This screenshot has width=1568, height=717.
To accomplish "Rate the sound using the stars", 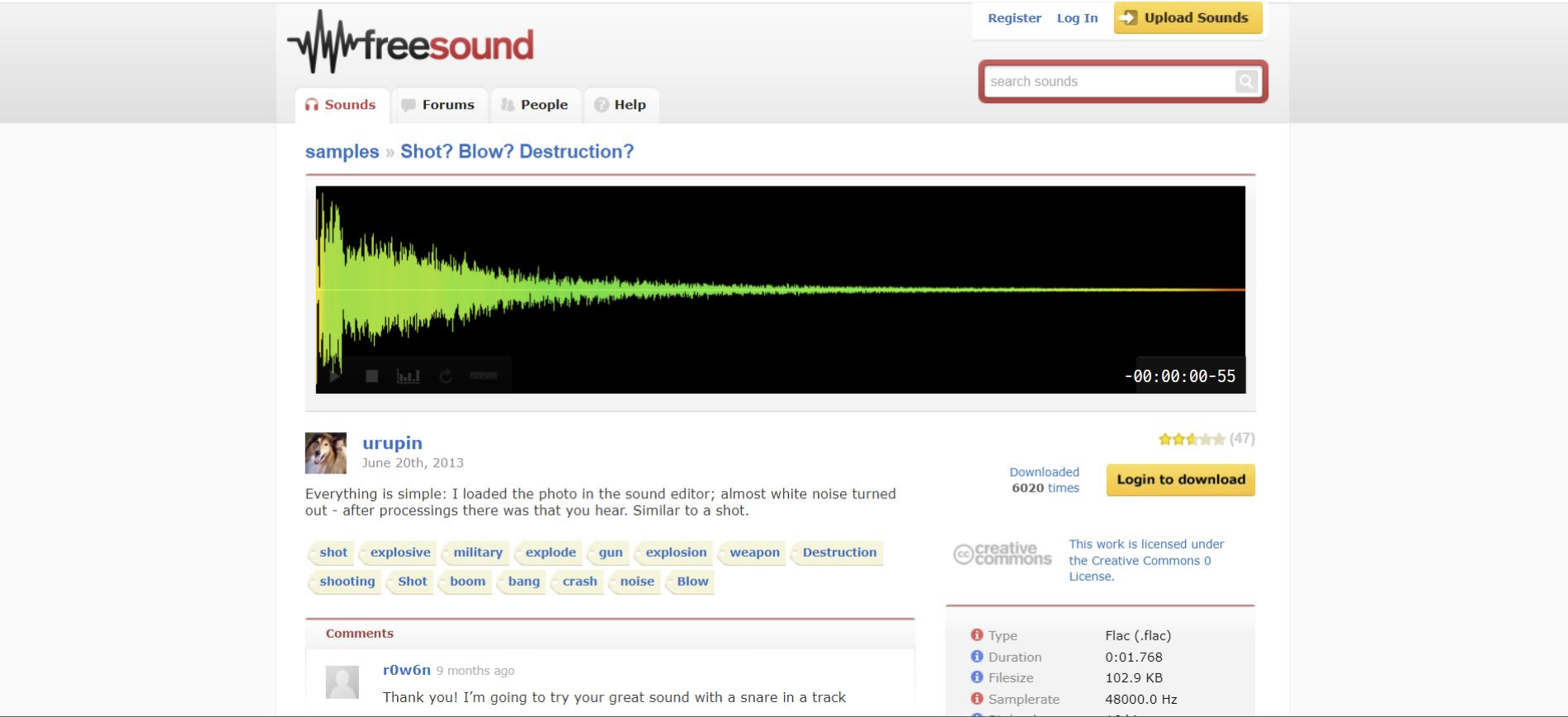I will [x=1192, y=439].
